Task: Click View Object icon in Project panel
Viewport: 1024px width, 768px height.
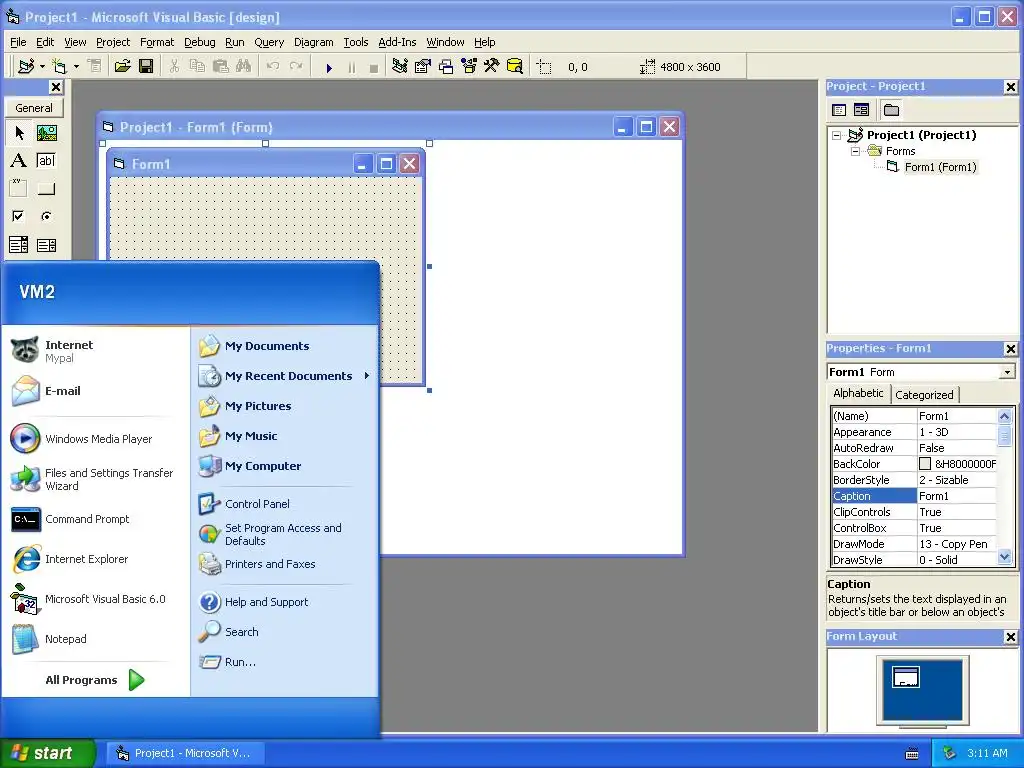Action: [x=861, y=110]
